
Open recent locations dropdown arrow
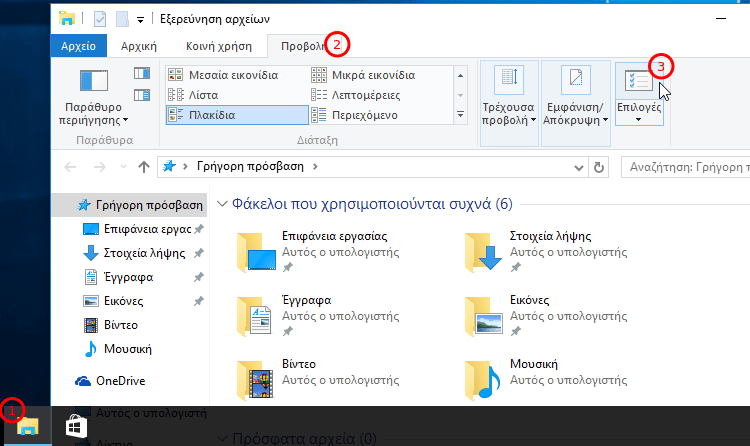123,167
